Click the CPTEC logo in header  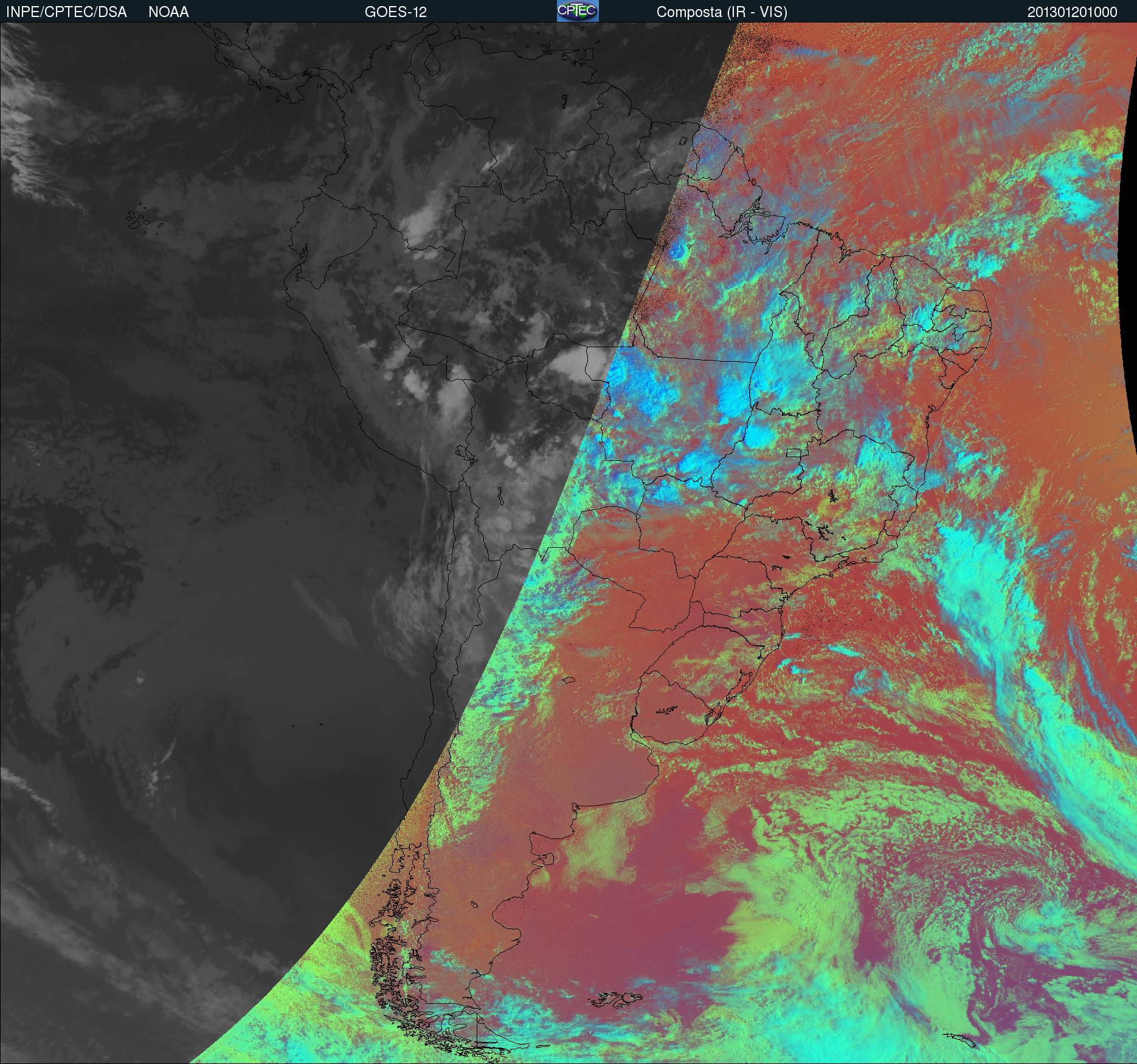[578, 11]
